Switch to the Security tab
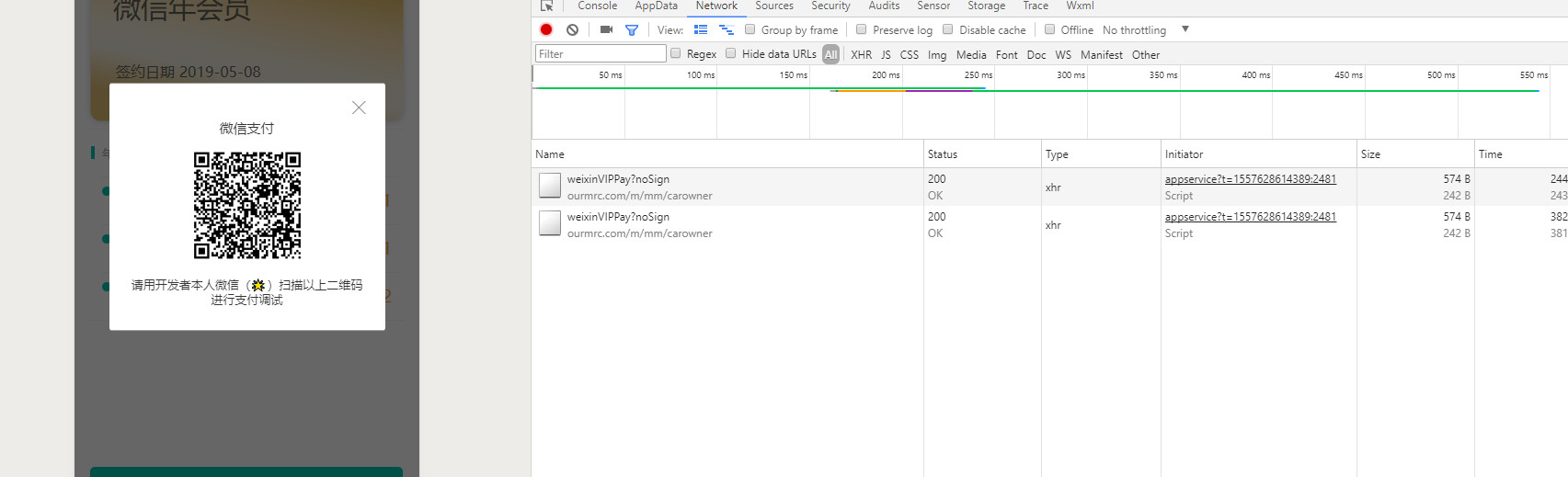 point(830,6)
